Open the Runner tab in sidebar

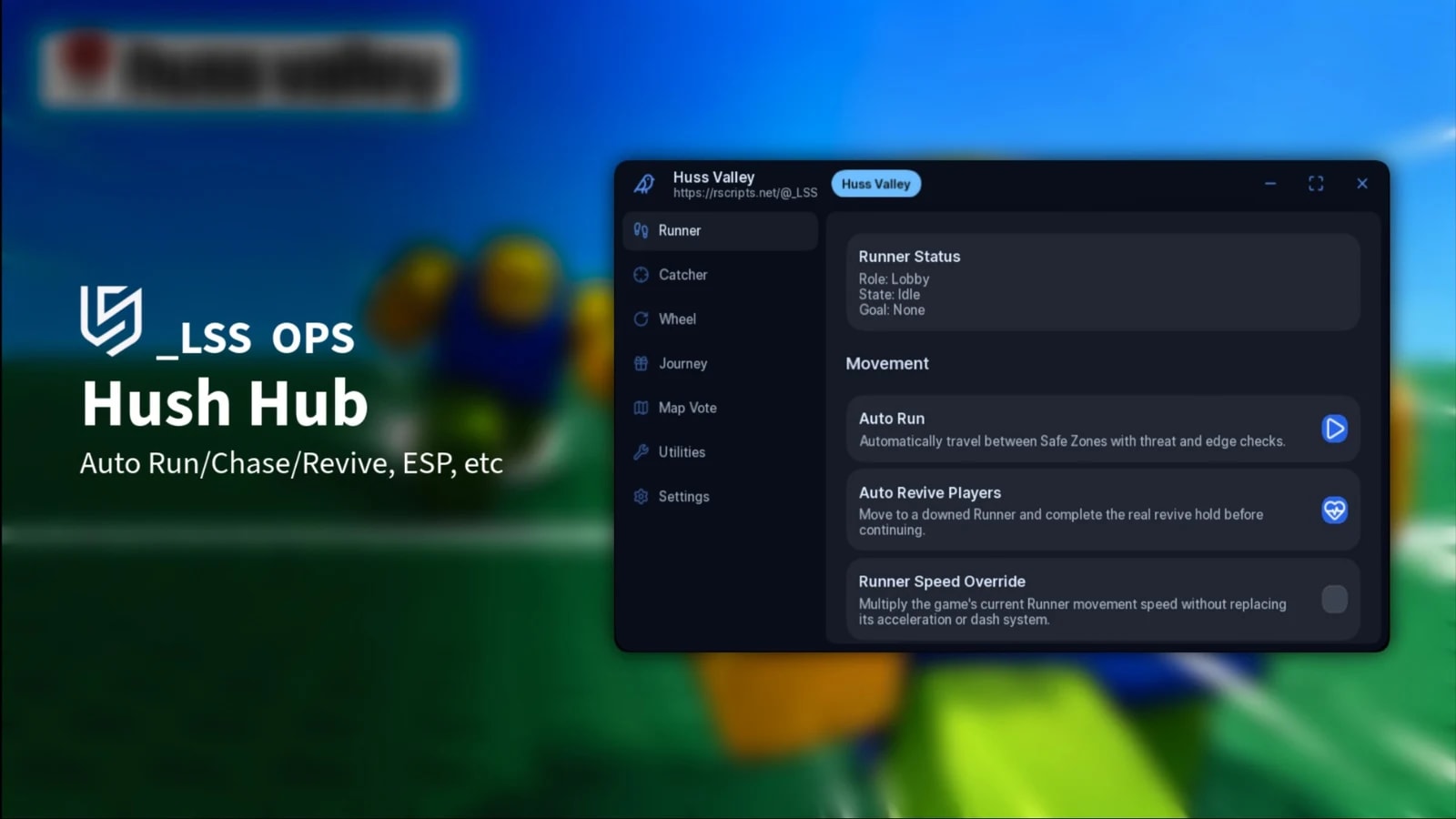[x=720, y=231]
